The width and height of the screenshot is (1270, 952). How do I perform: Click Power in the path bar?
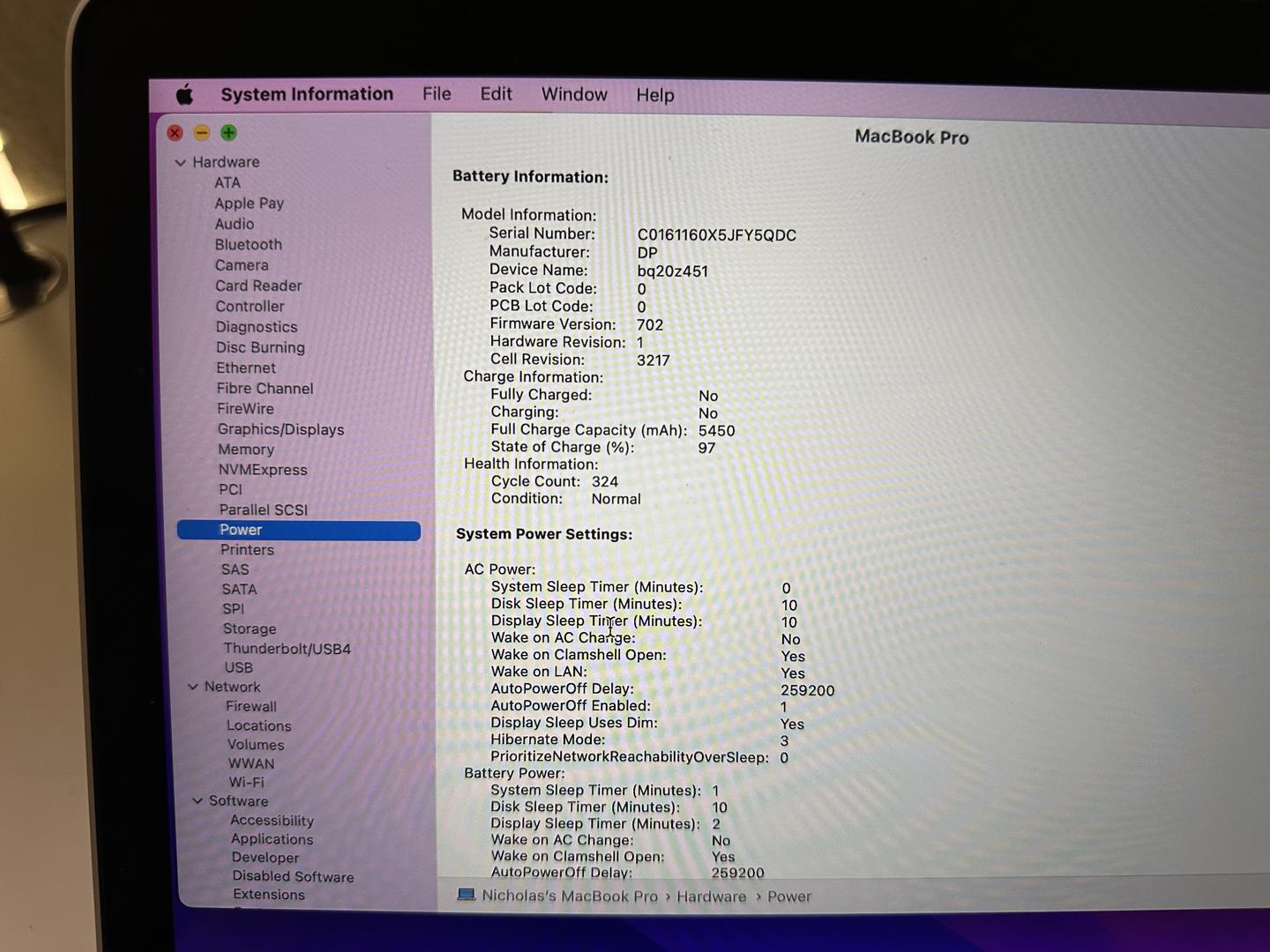[789, 896]
